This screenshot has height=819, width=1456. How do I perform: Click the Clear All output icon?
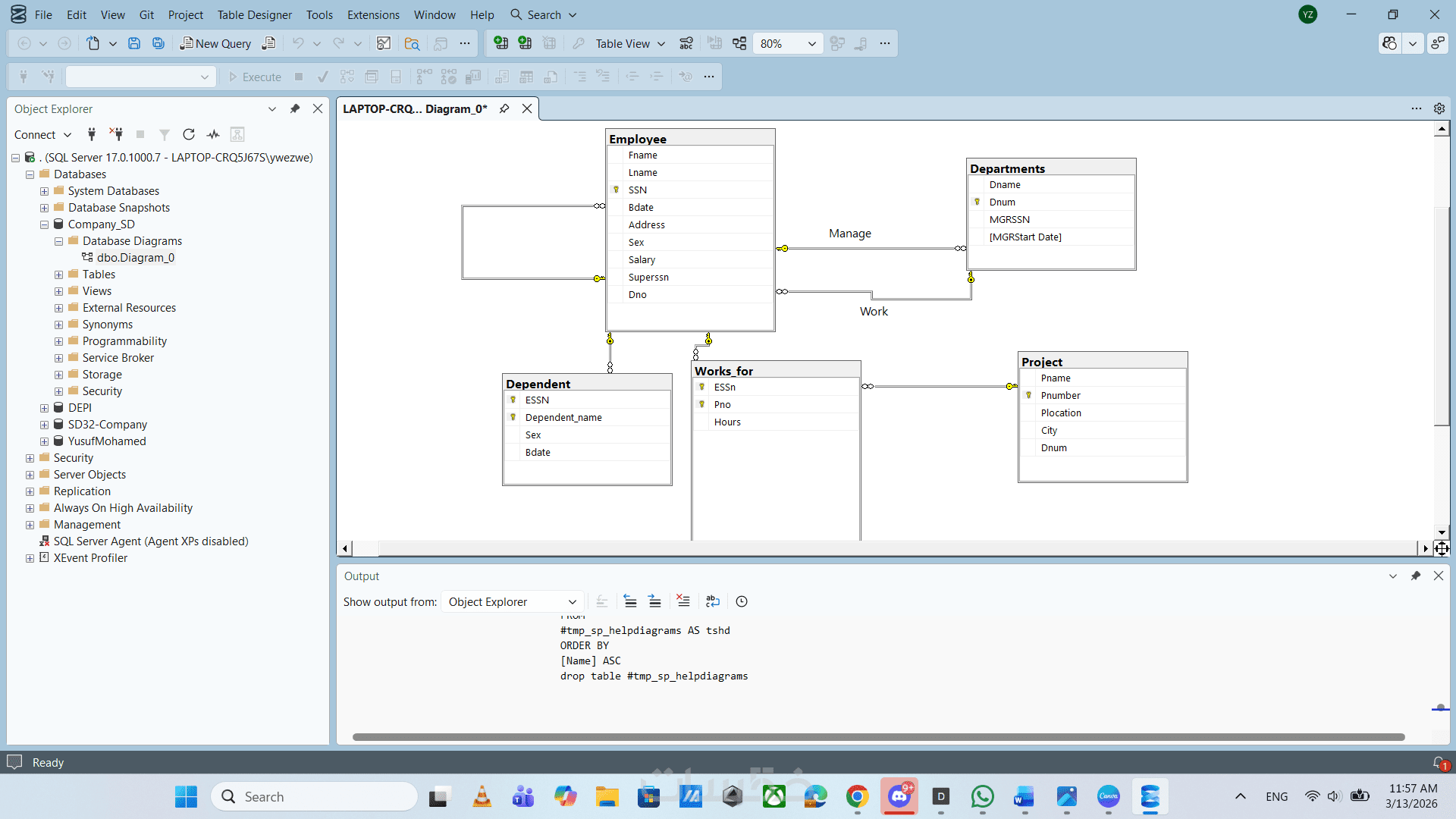click(x=683, y=601)
